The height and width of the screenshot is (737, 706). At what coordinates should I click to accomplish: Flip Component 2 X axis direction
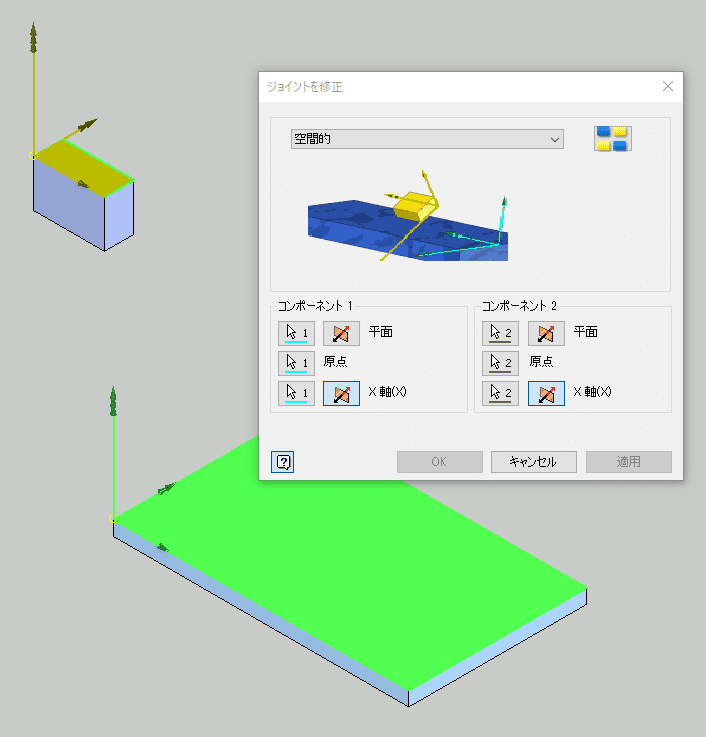tap(546, 393)
